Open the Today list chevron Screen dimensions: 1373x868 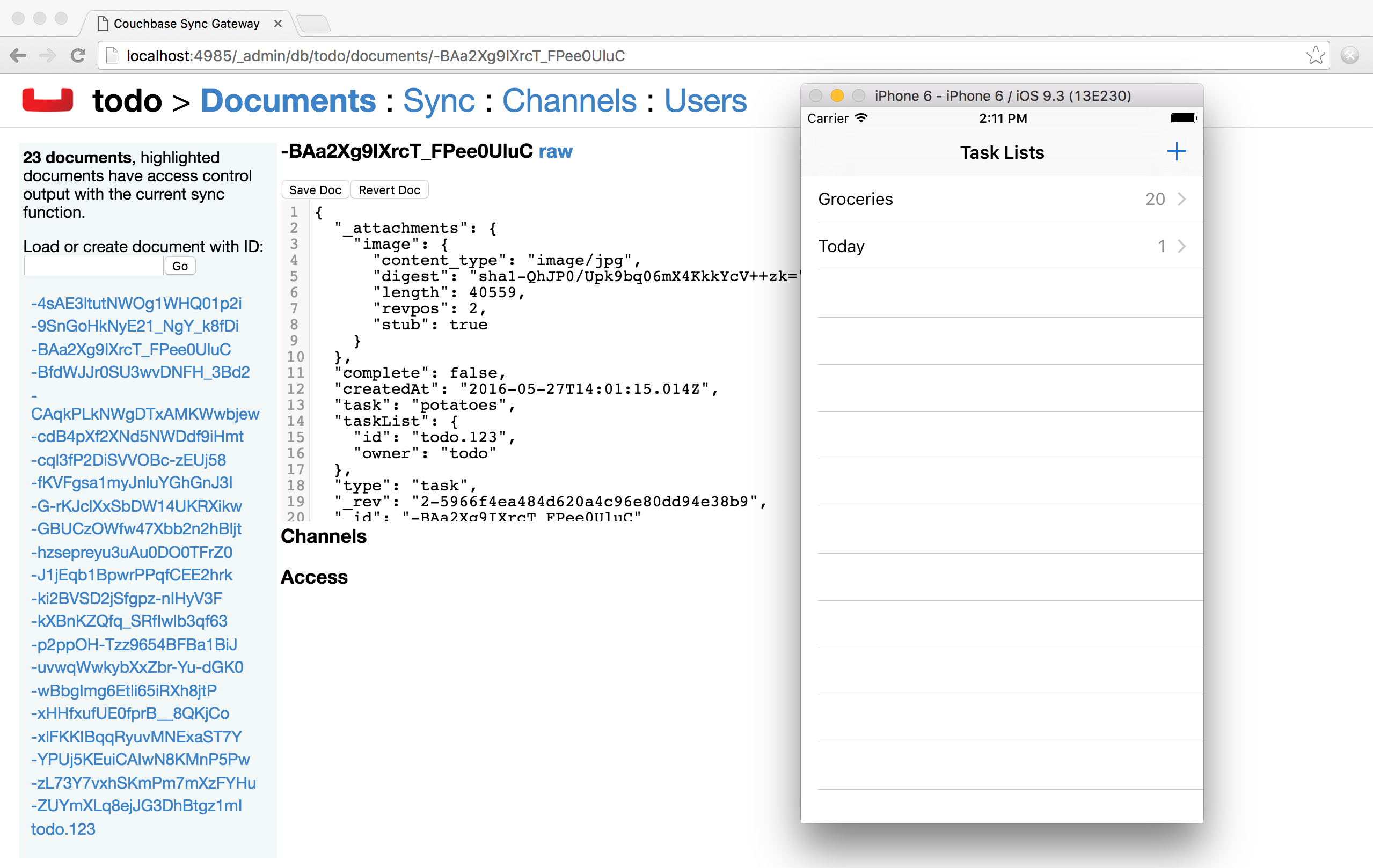[x=1181, y=246]
